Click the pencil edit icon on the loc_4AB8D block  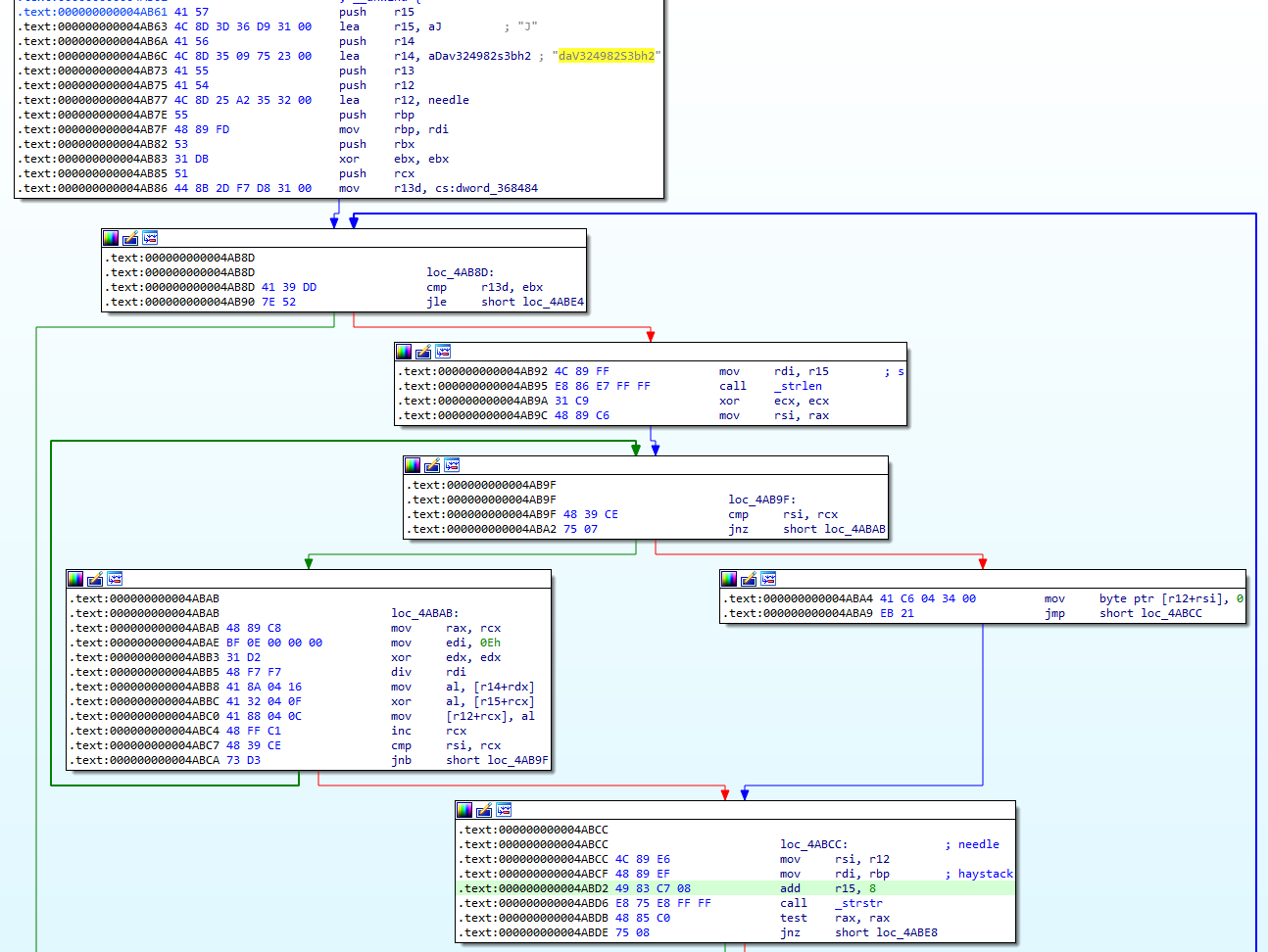tap(130, 238)
